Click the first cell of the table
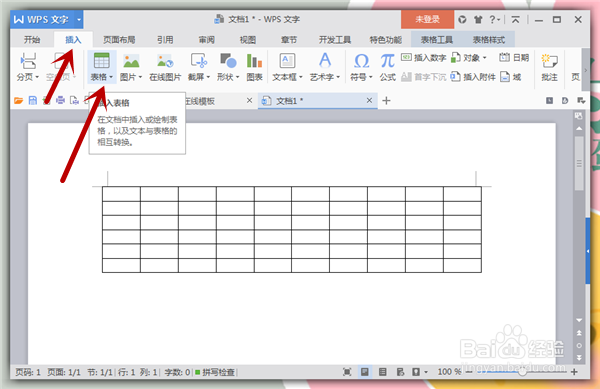Viewport: 600px width, 389px height. pyautogui.click(x=121, y=194)
